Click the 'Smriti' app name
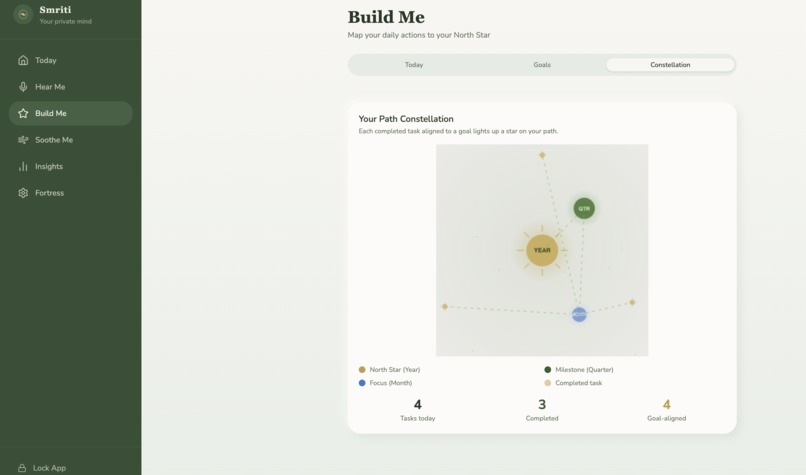The image size is (806, 475). point(56,10)
